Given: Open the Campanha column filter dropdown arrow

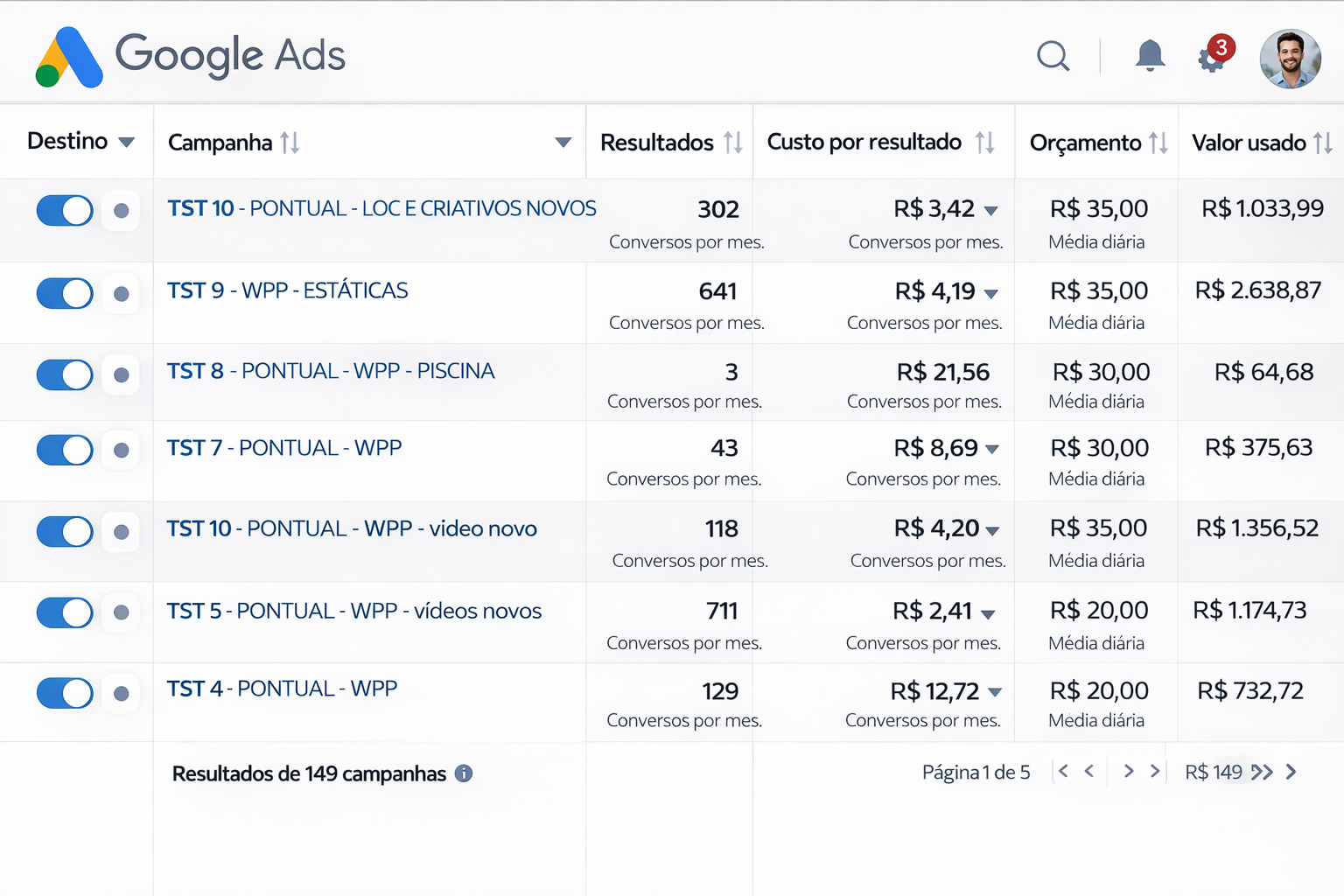Looking at the screenshot, I should point(563,143).
